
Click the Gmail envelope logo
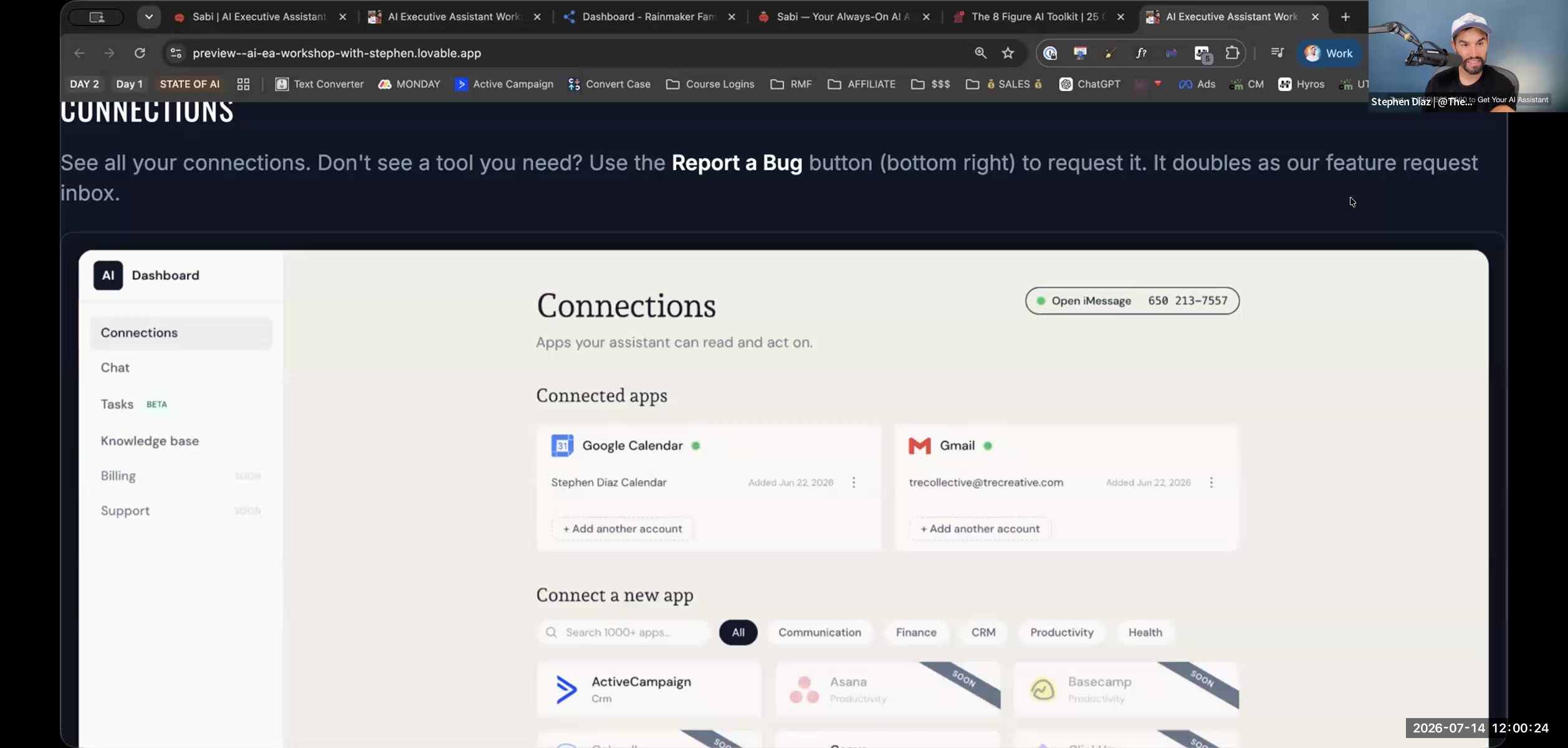tap(919, 446)
